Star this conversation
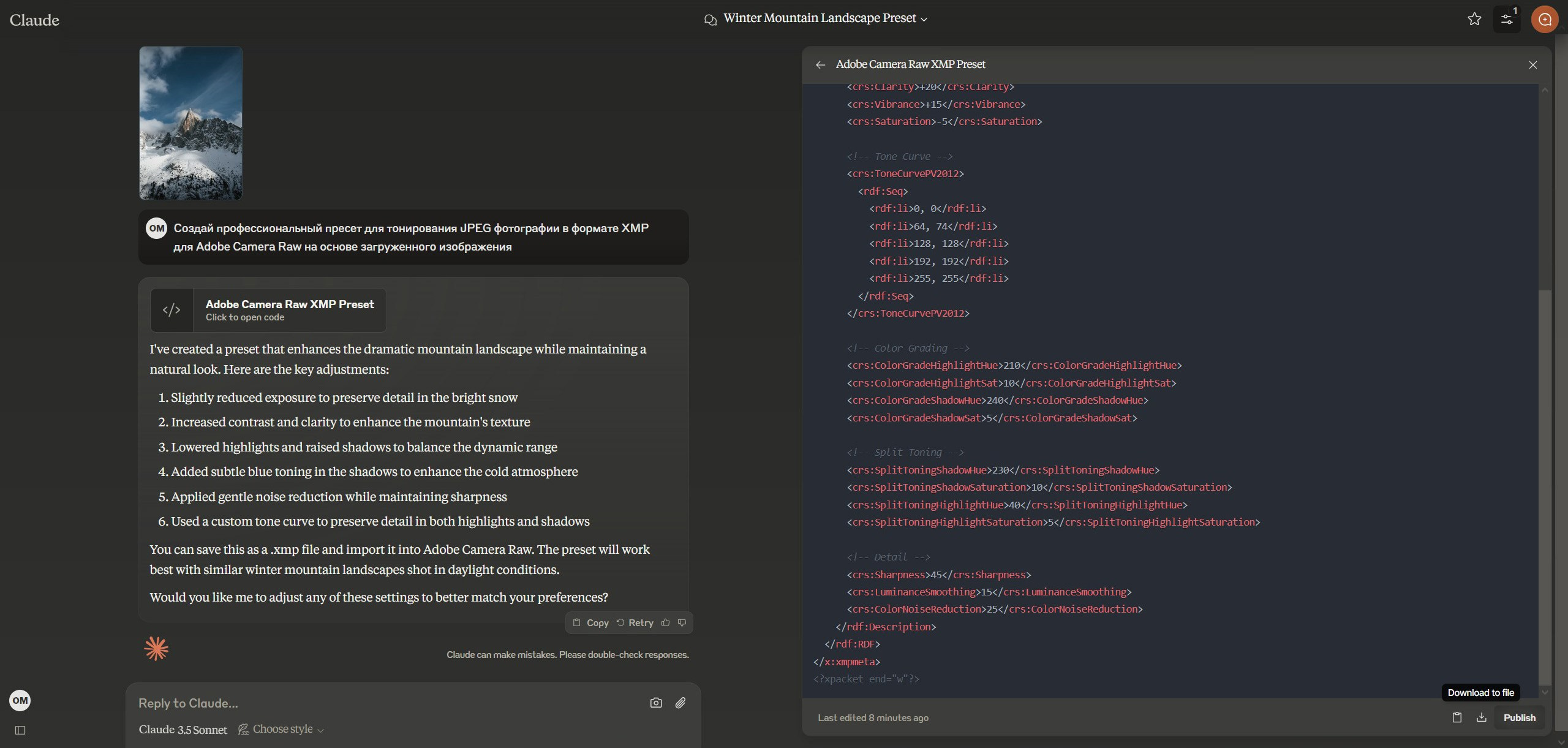 click(1474, 19)
